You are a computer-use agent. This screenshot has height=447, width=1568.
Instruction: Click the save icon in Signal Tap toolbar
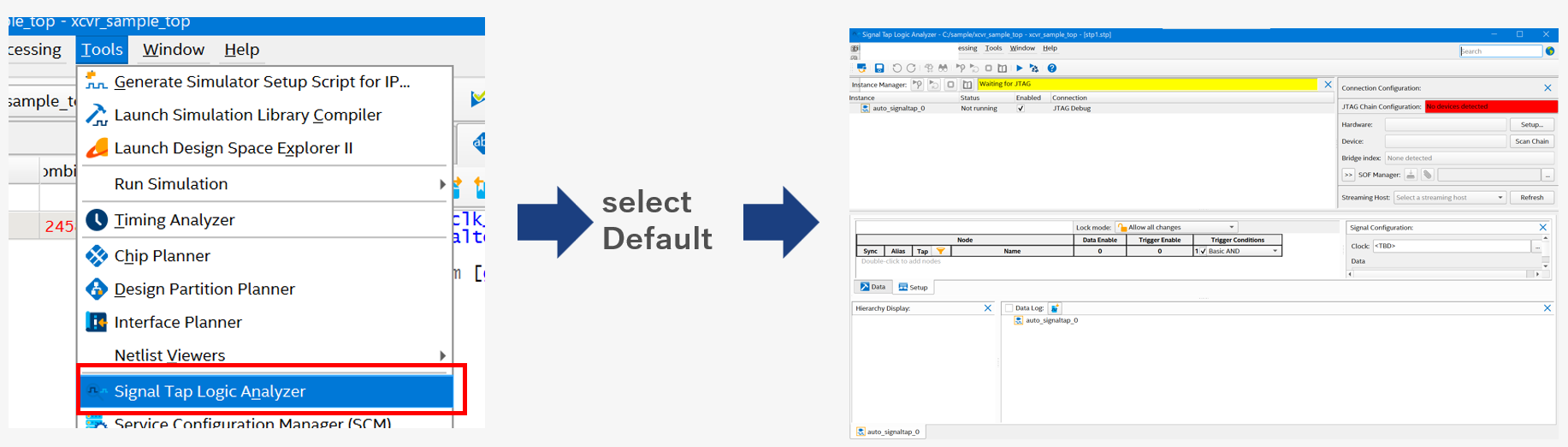879,69
